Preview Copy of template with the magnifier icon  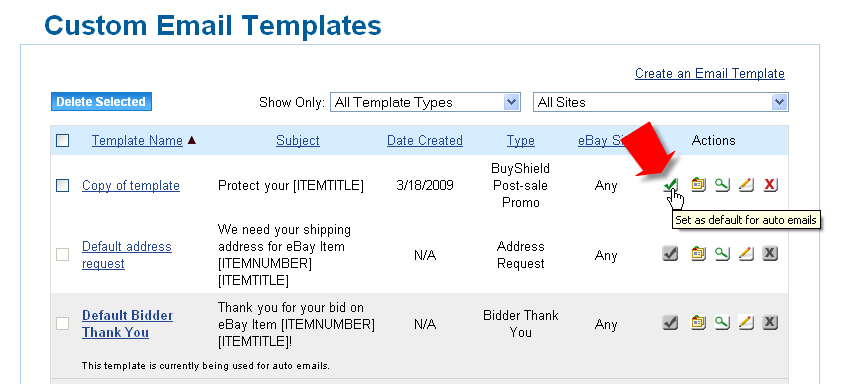tap(722, 184)
